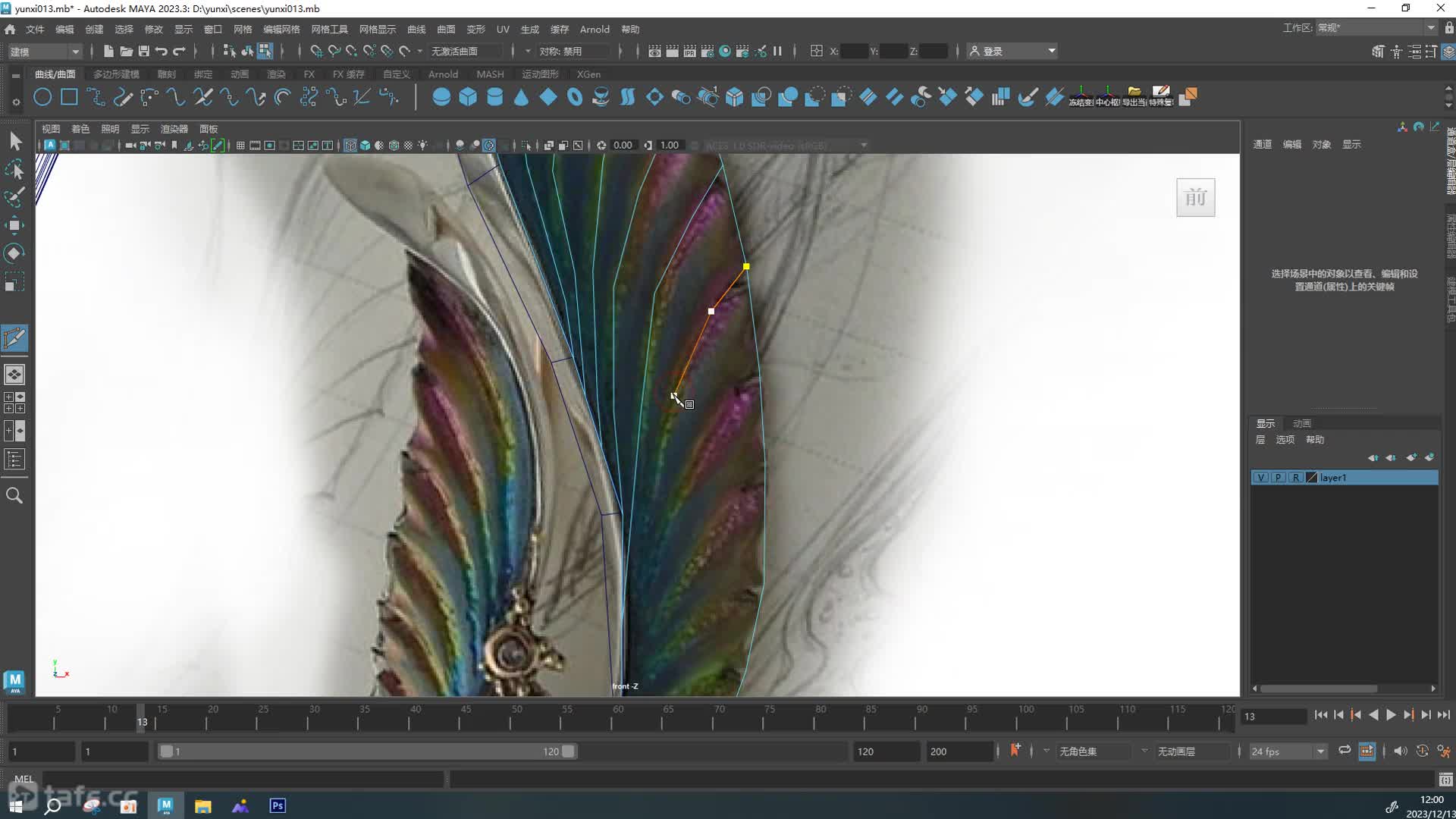This screenshot has width=1456, height=819.
Task: Create a NURBS torus from the shelf
Action: coord(574,97)
